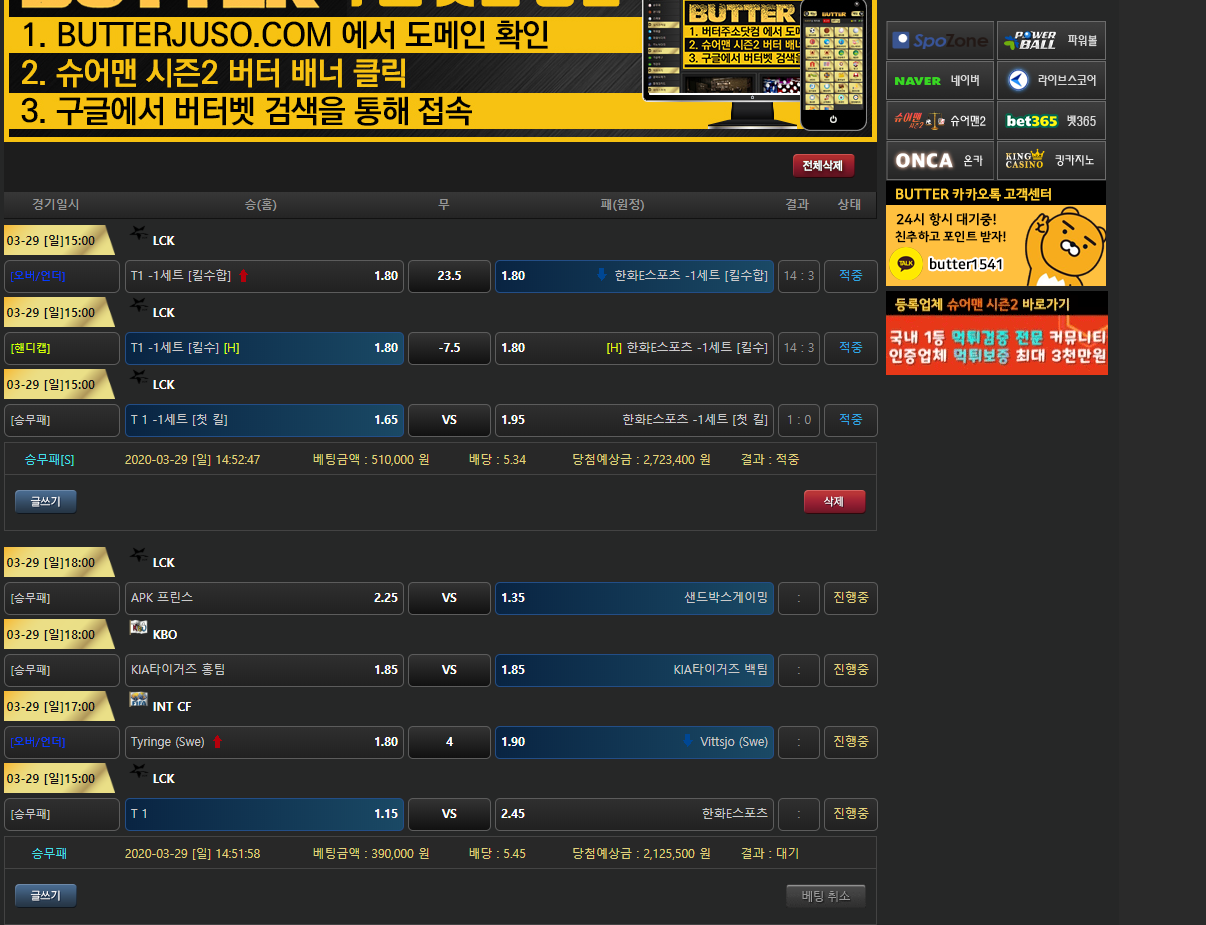
Task: Open the King Casino shortcut
Action: point(1051,161)
